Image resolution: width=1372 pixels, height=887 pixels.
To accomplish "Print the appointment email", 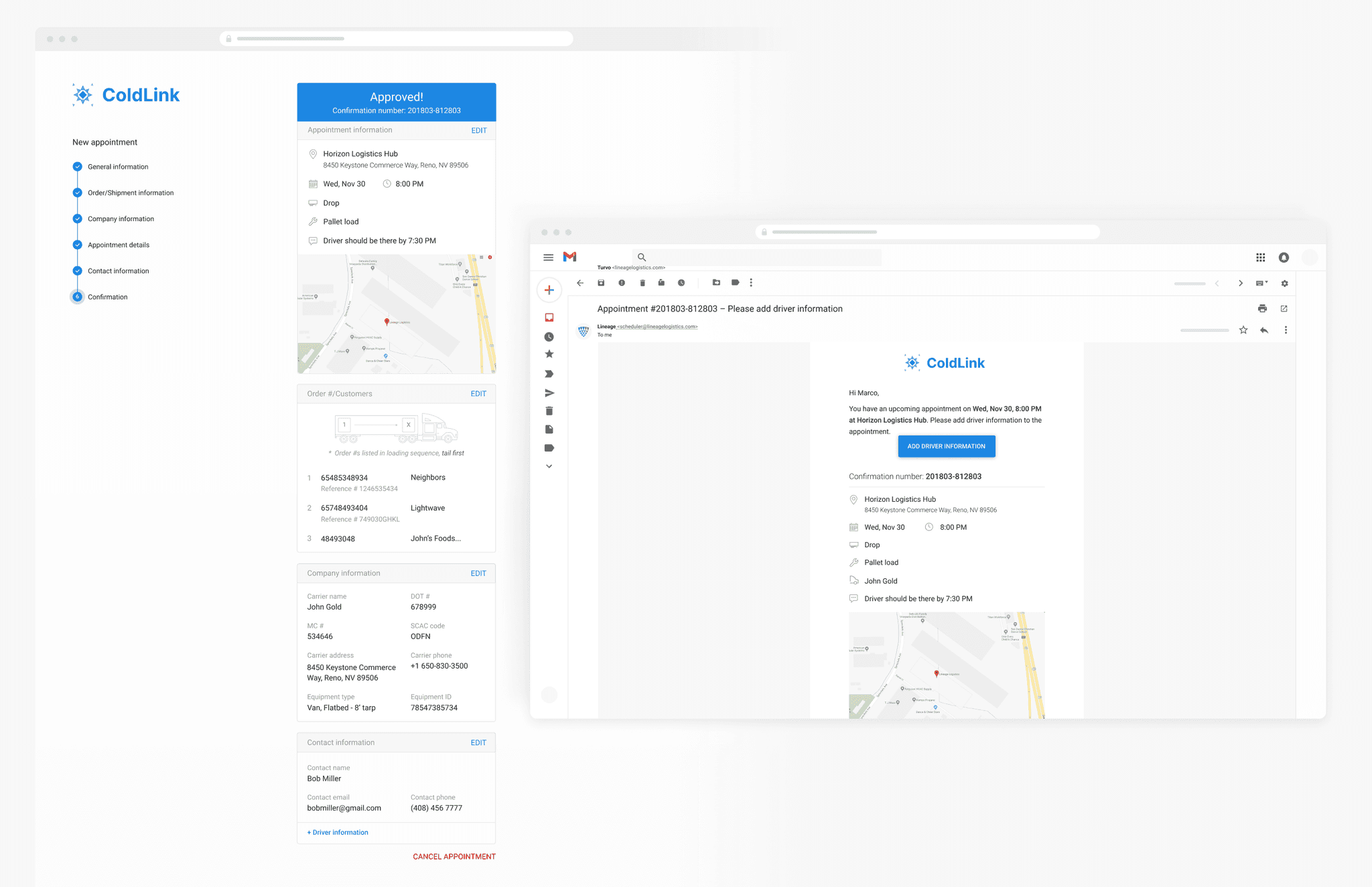I will click(x=1262, y=309).
